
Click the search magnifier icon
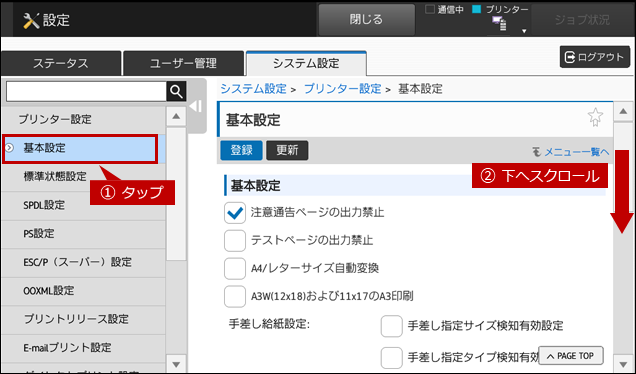pos(176,91)
